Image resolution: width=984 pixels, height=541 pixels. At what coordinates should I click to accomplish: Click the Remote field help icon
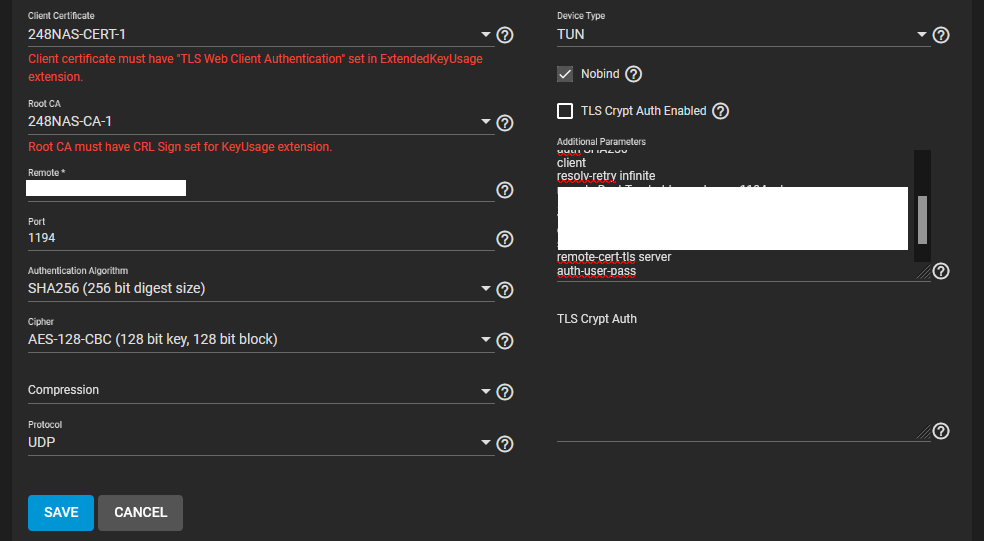click(x=505, y=190)
